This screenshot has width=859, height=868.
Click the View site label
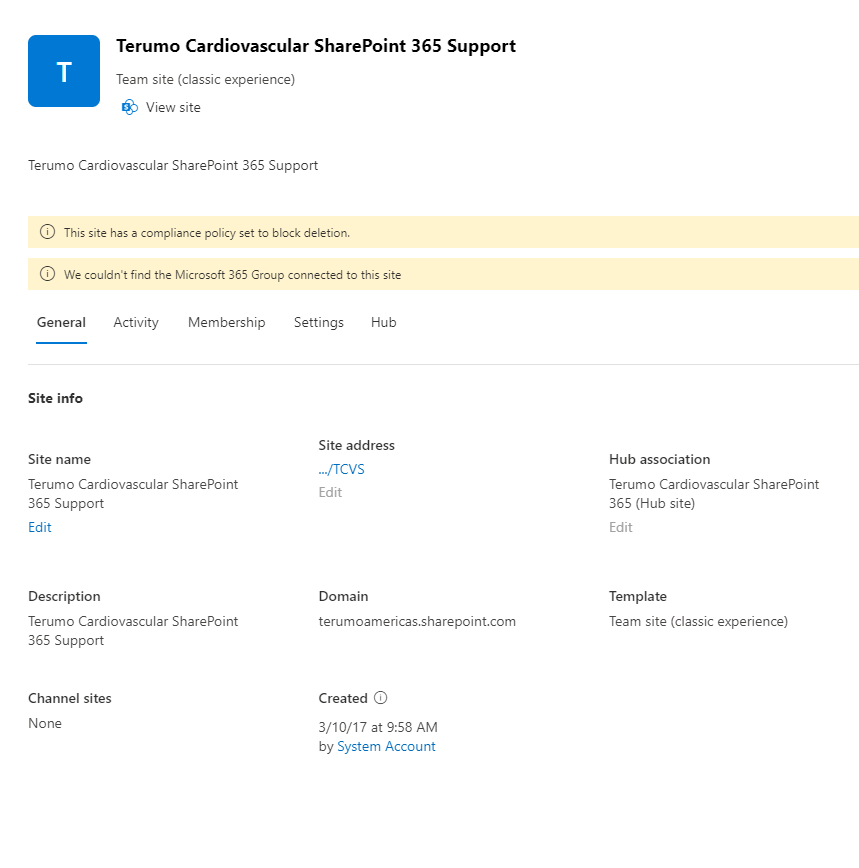coord(172,107)
